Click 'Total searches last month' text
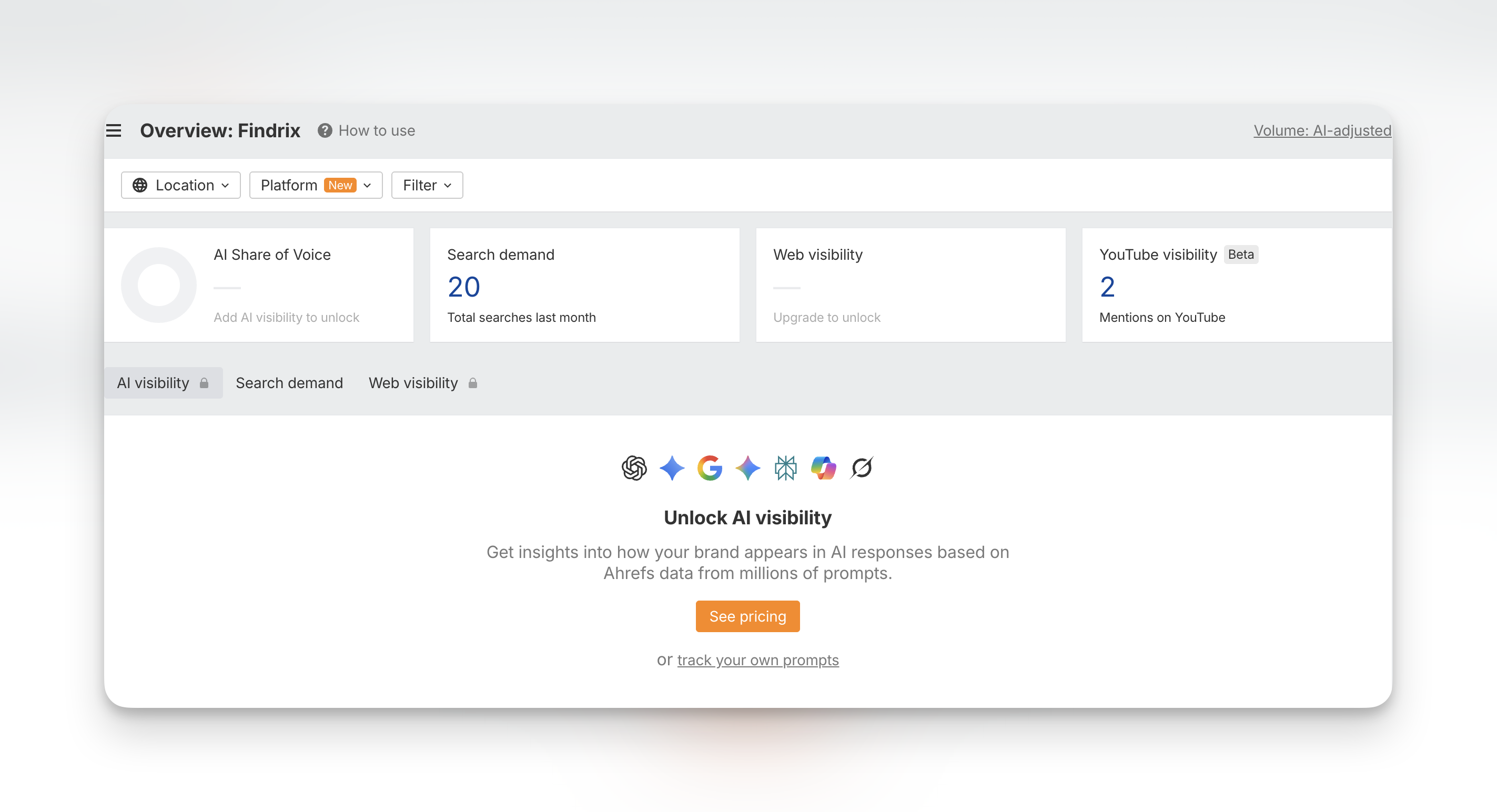The width and height of the screenshot is (1497, 812). (x=521, y=317)
